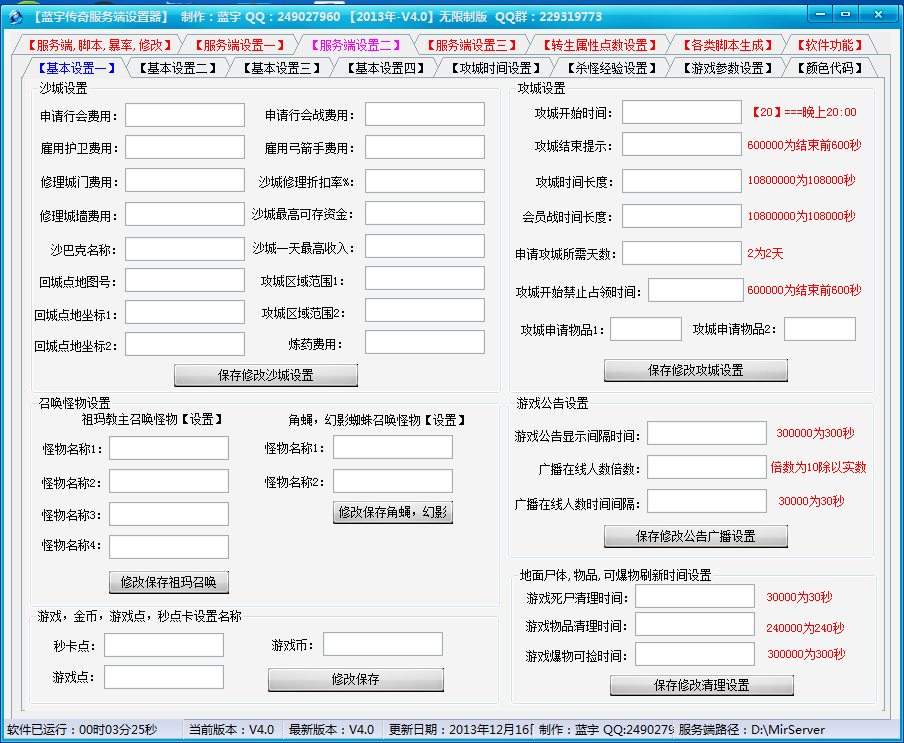The width and height of the screenshot is (904, 743).
Task: Open the 【攻城时间设置】 sub-tab
Action: pyautogui.click(x=496, y=68)
